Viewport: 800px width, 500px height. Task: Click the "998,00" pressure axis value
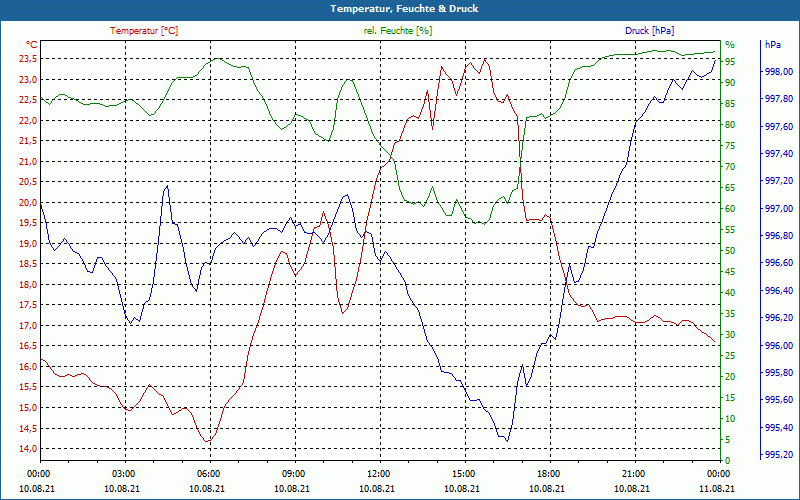tap(779, 71)
